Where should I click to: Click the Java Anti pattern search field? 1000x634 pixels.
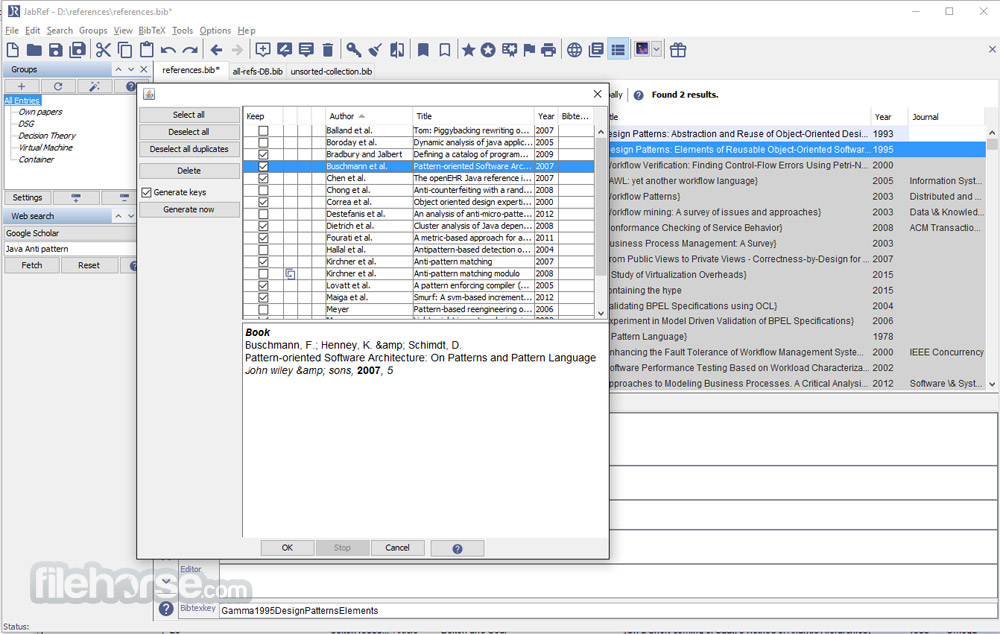tap(70, 249)
